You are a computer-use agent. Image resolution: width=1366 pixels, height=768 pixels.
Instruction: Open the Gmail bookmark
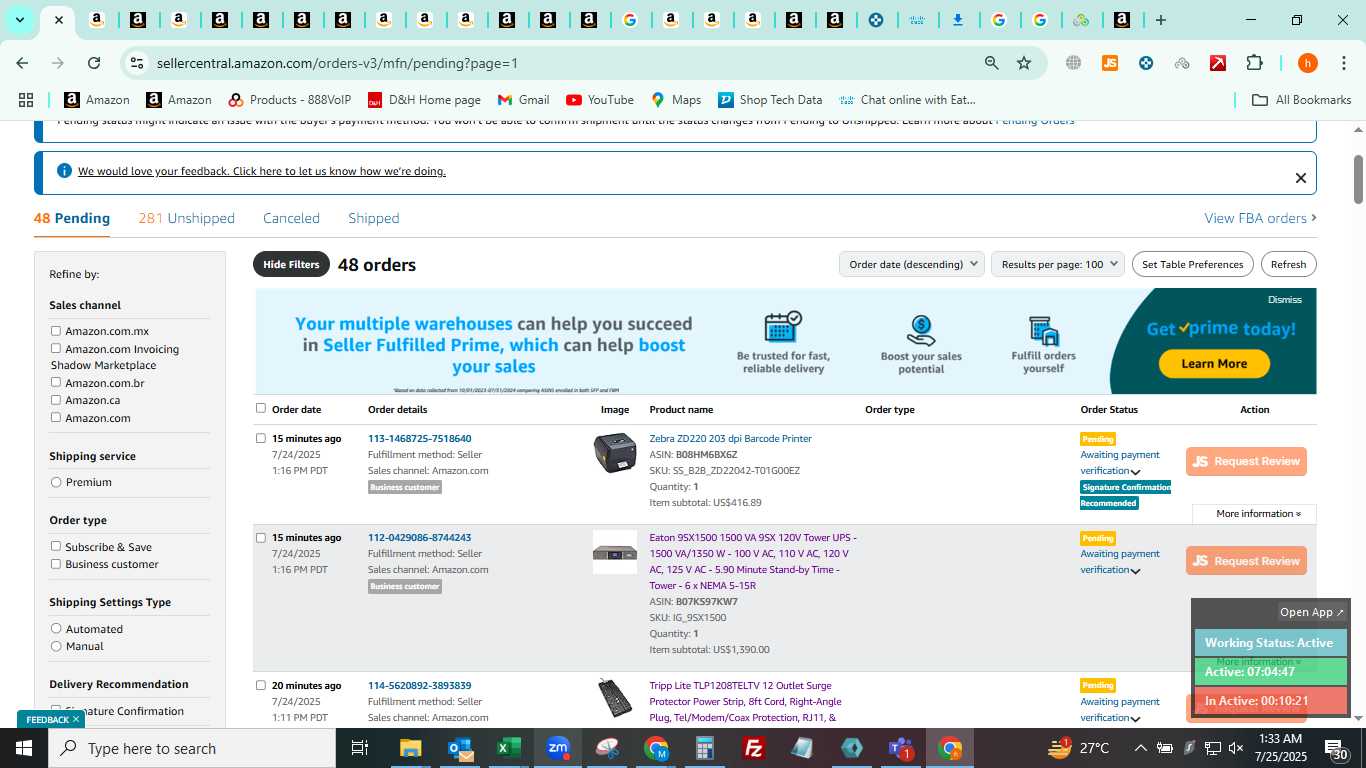point(523,100)
